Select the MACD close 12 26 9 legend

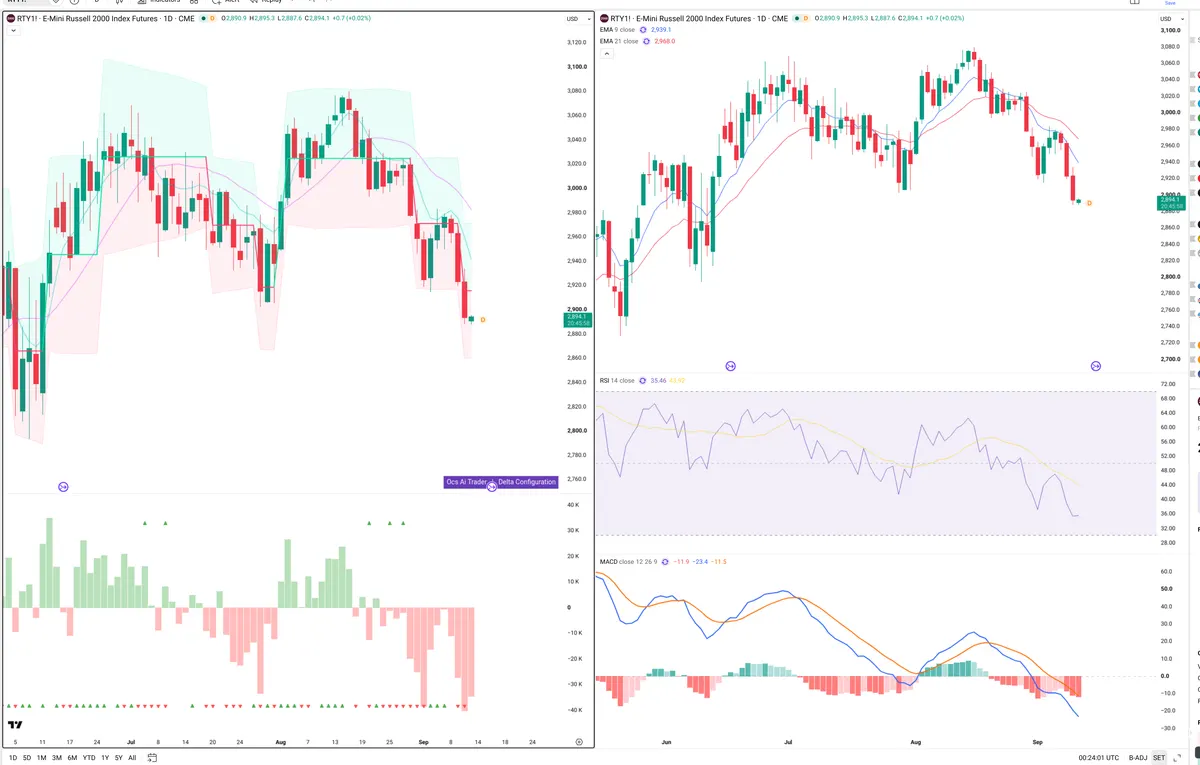(x=627, y=562)
